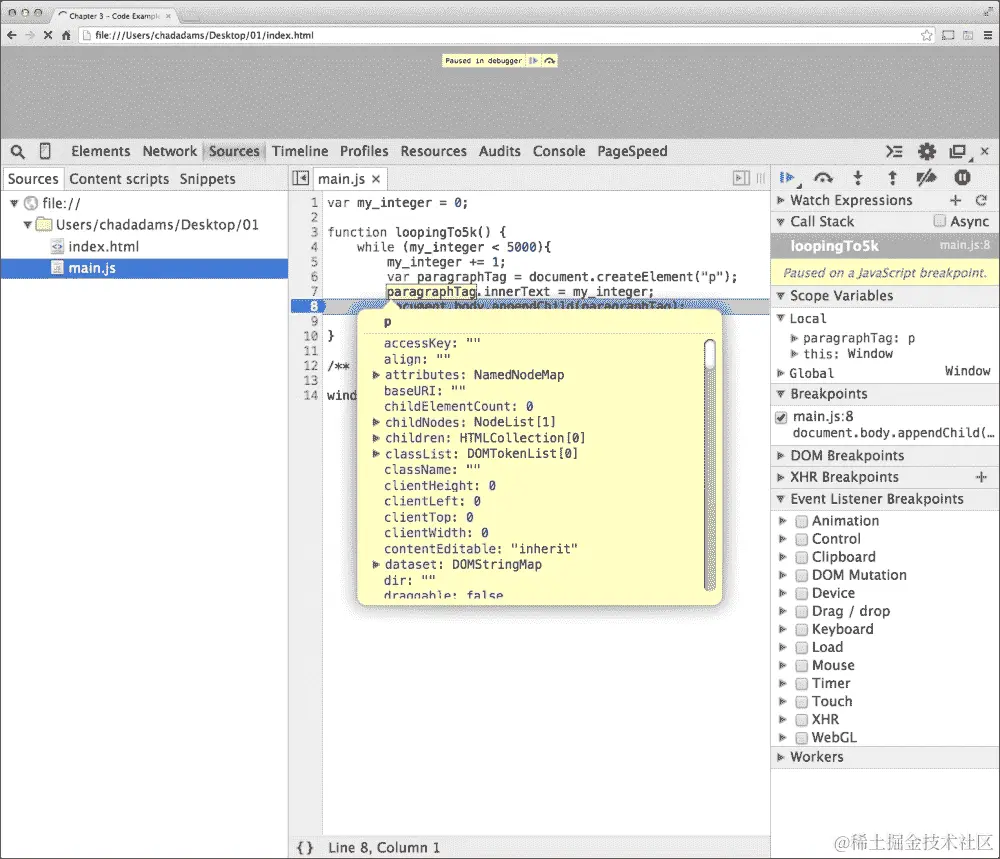Screen dimensions: 1000x859
Task: Enable Mouse event listener breakpoints
Action: tap(802, 666)
